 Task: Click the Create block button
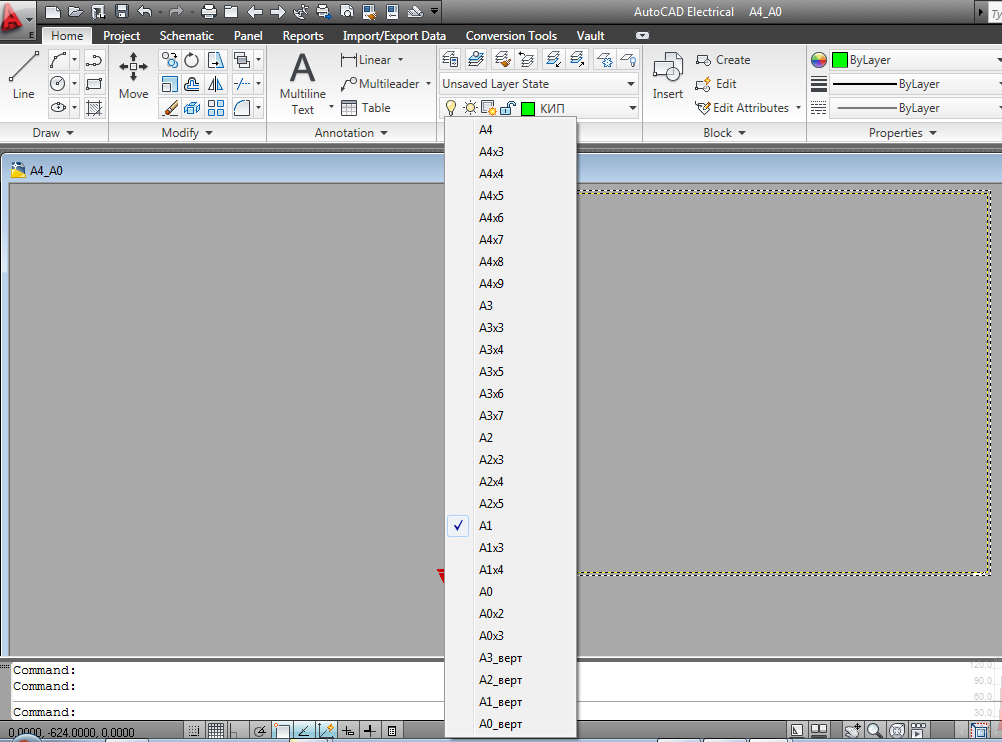point(723,60)
